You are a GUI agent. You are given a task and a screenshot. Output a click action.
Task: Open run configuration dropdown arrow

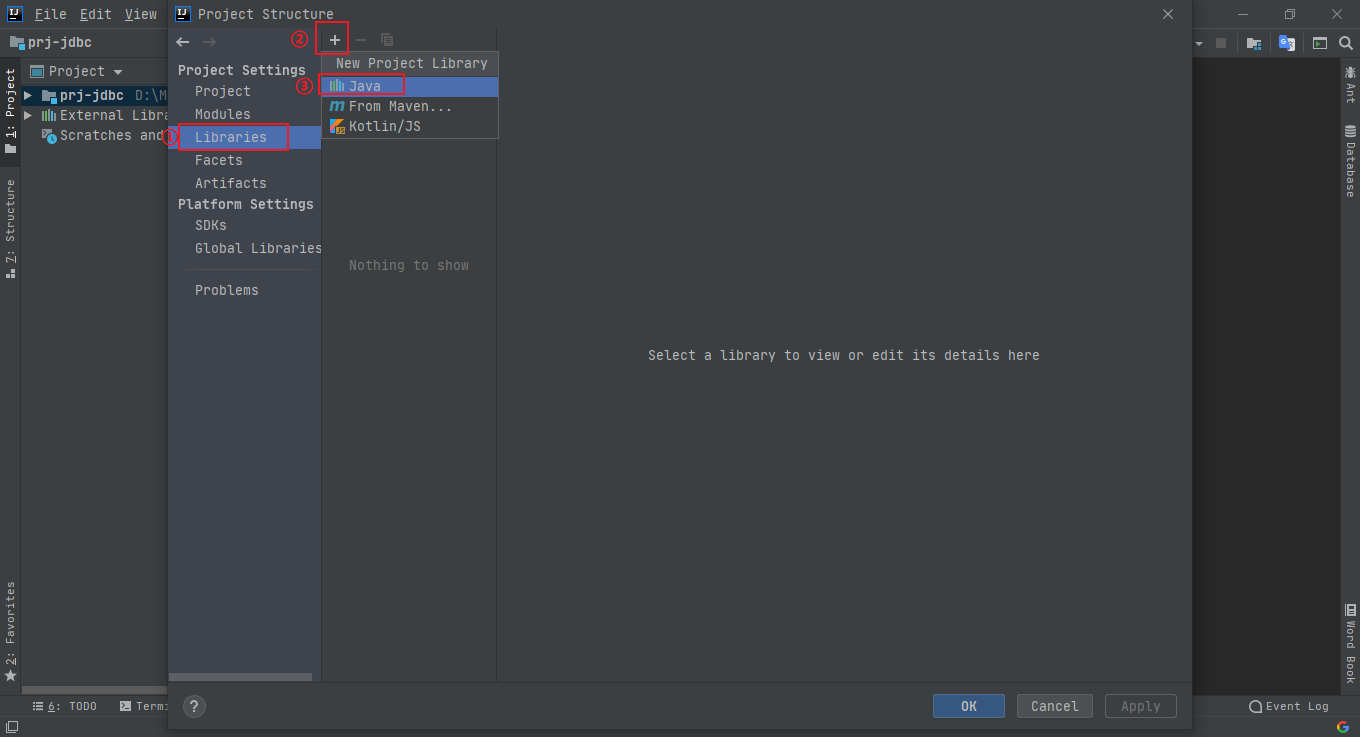coord(1199,43)
